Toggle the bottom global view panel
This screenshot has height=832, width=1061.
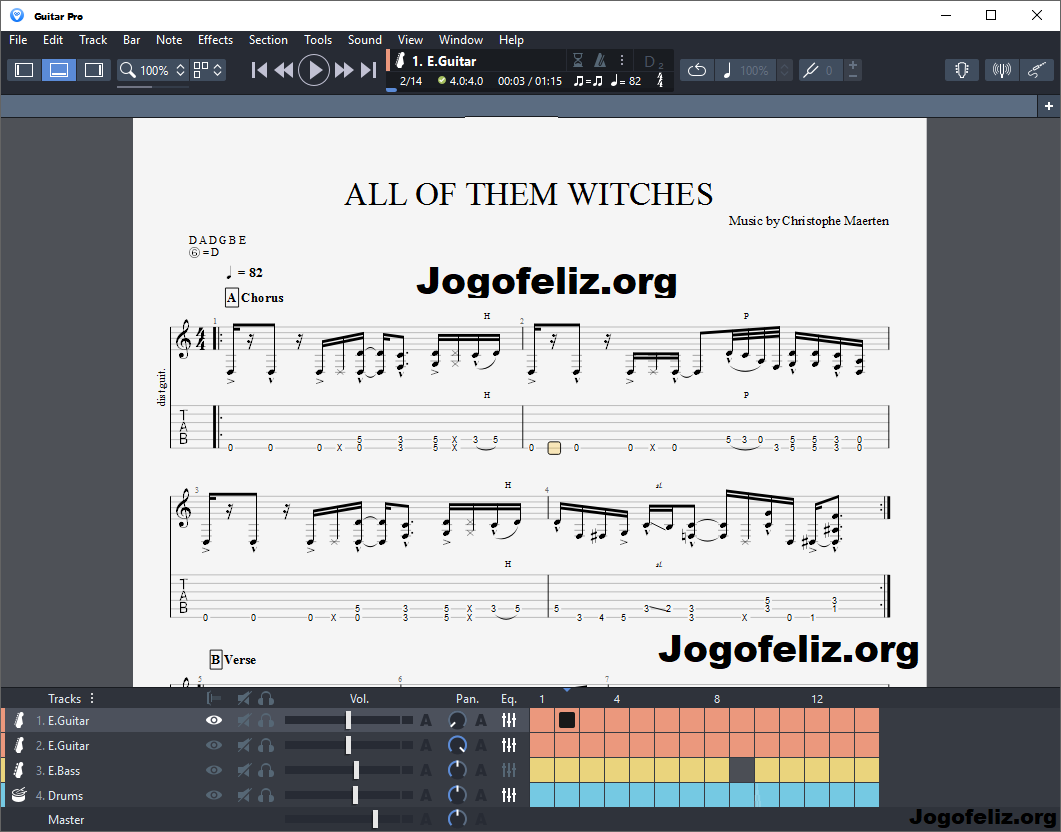pyautogui.click(x=59, y=70)
